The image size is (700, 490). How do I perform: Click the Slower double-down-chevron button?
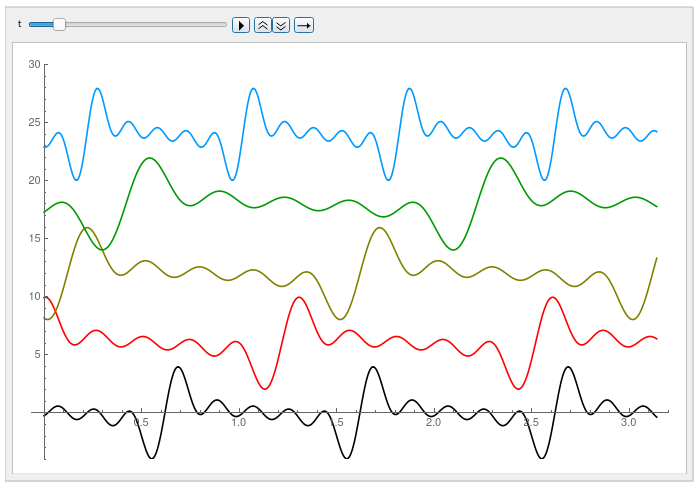281,25
